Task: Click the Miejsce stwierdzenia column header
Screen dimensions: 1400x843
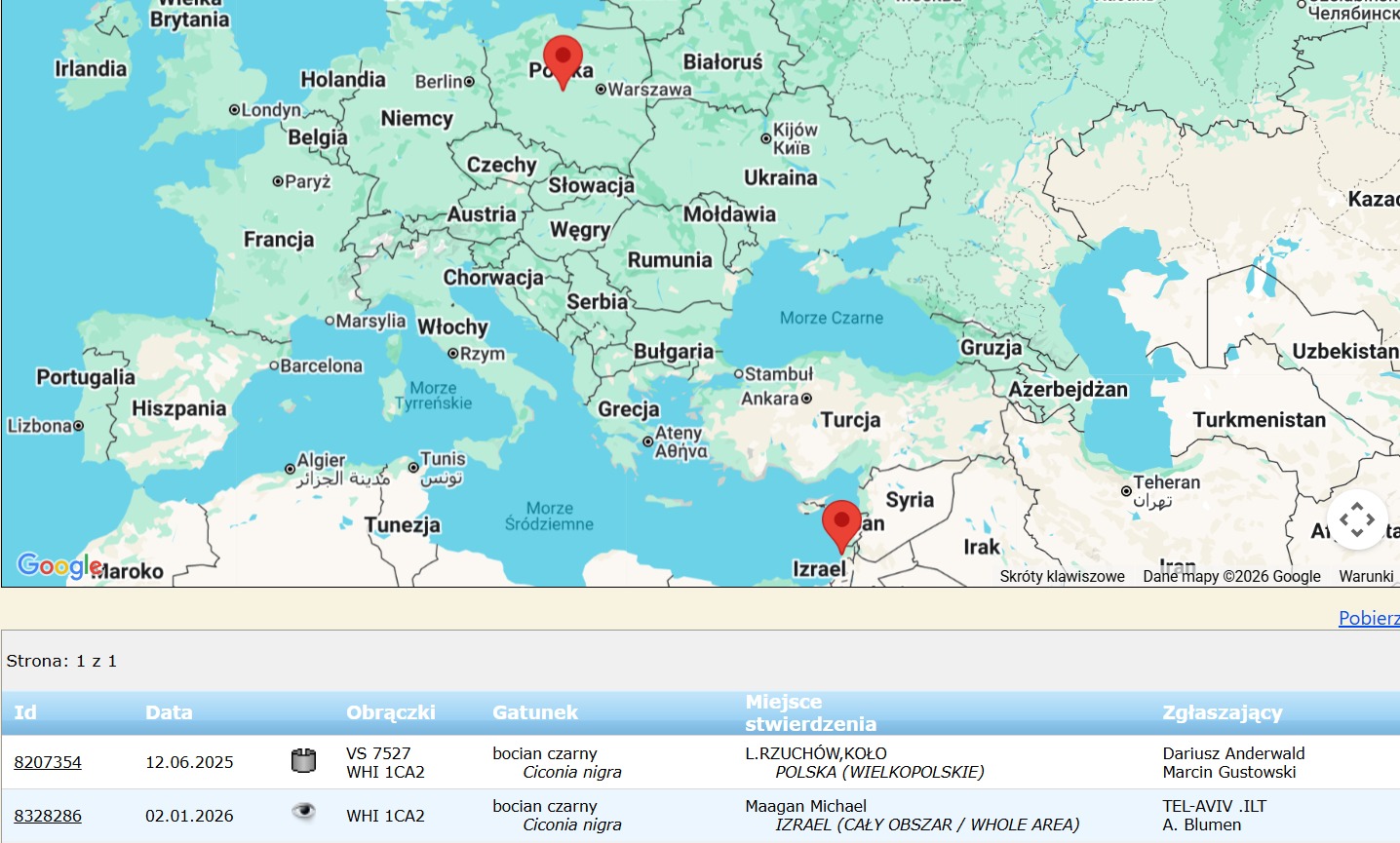Action: pos(810,712)
